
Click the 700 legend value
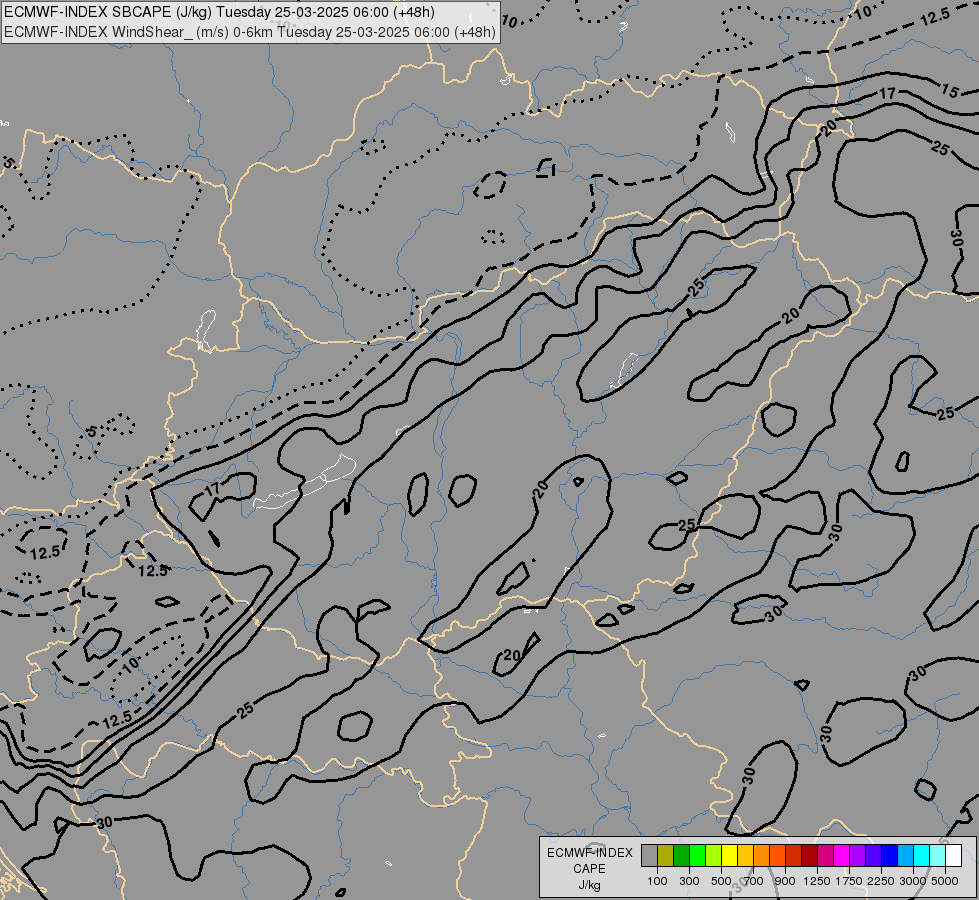754,881
